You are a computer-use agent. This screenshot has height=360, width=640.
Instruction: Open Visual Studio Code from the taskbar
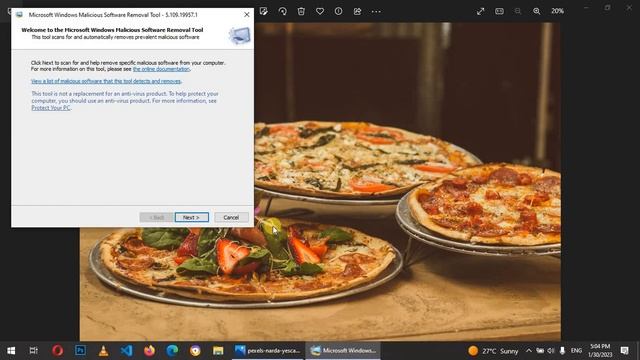point(127,351)
